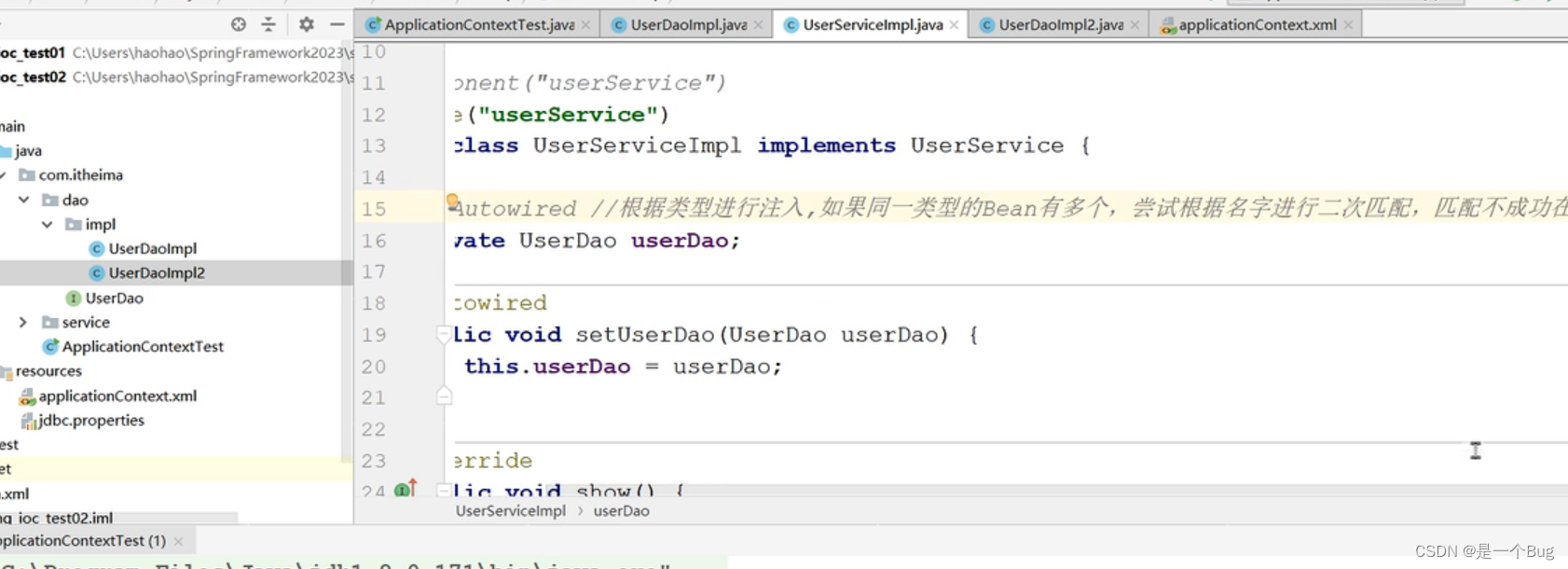This screenshot has height=569, width=1568.
Task: Click the implements gutter icon on line 24
Action: (x=406, y=489)
